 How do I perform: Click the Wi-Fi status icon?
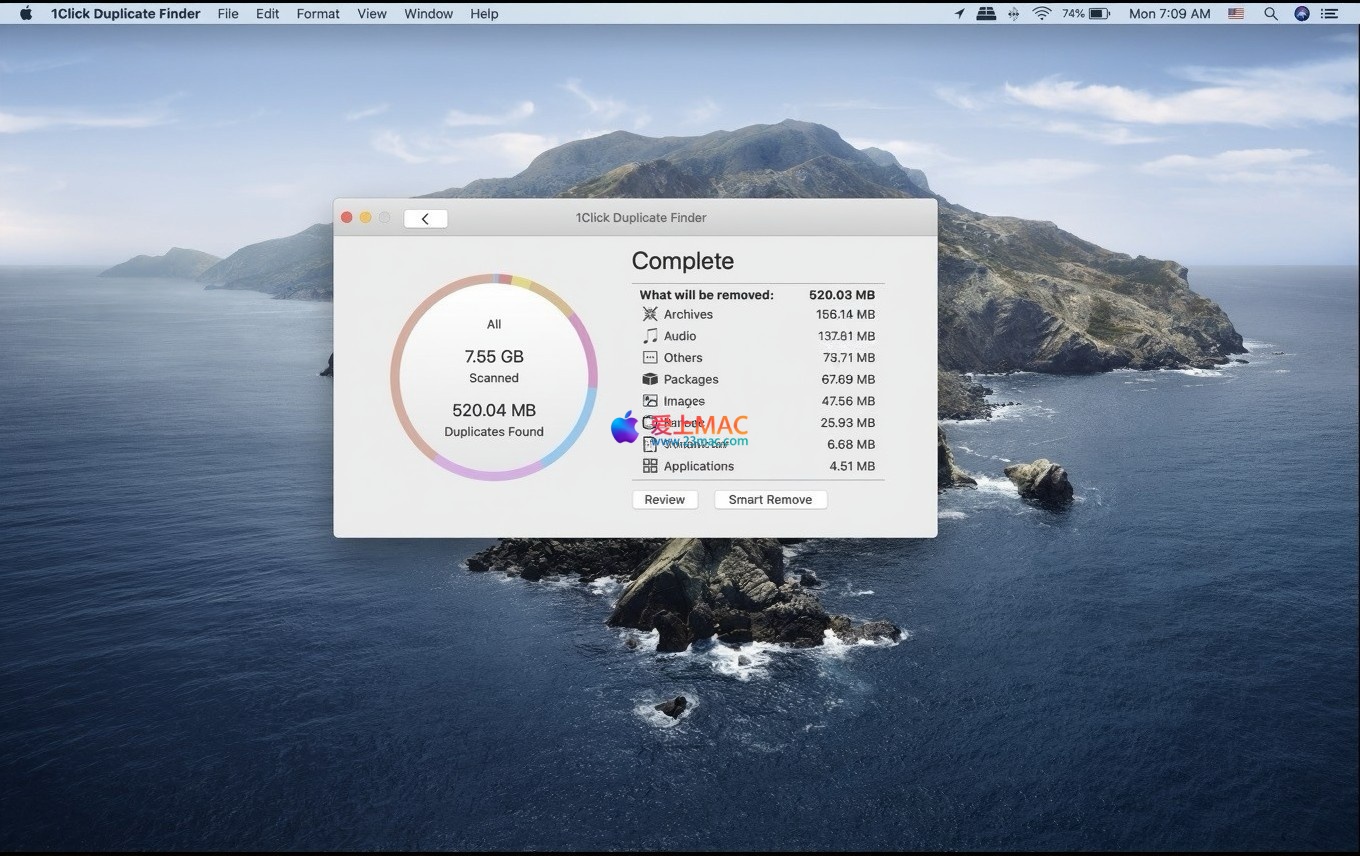(x=1042, y=14)
